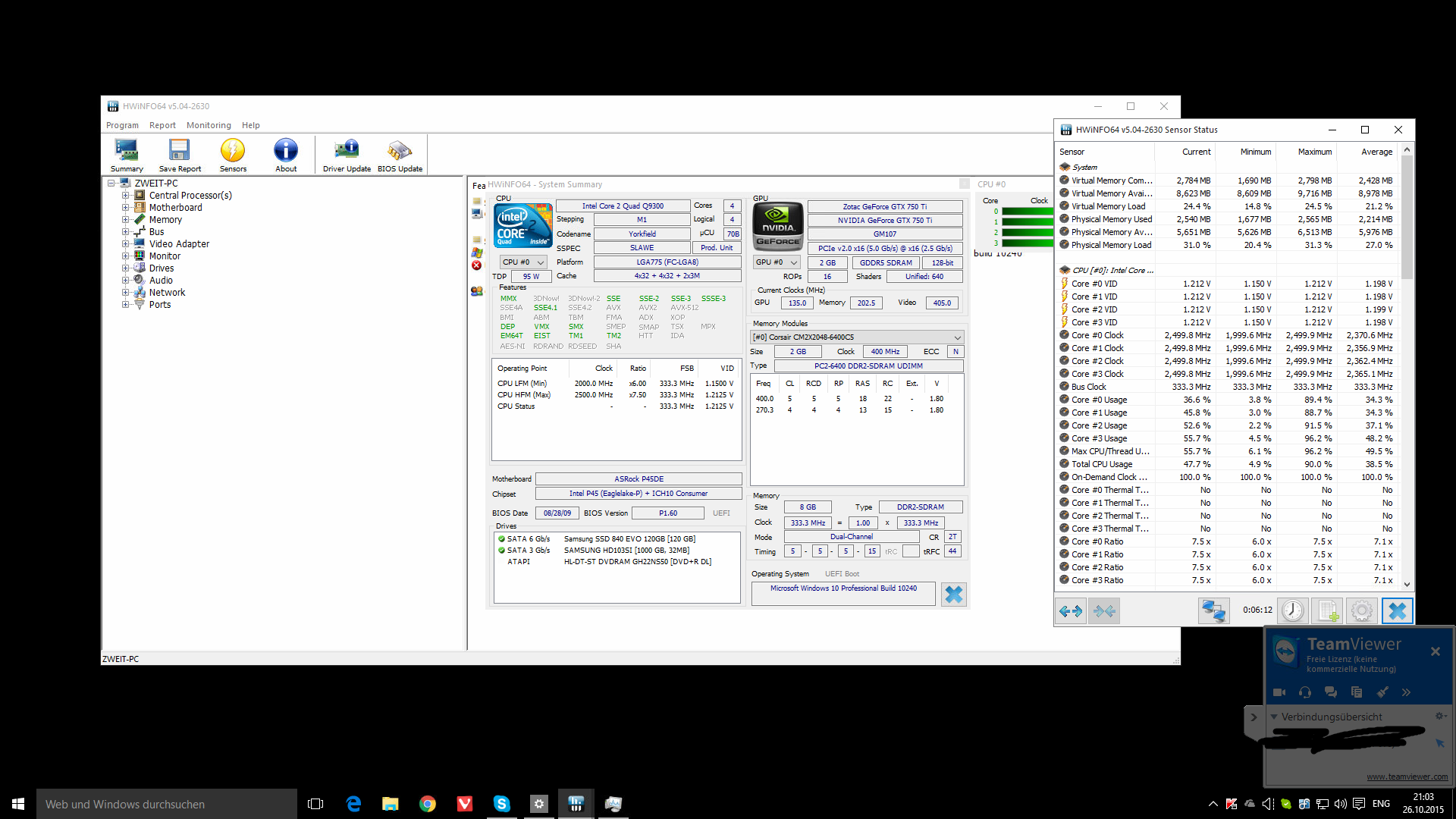
Task: Click the expand-columns arrows button in Sensor Status
Action: 1071,610
